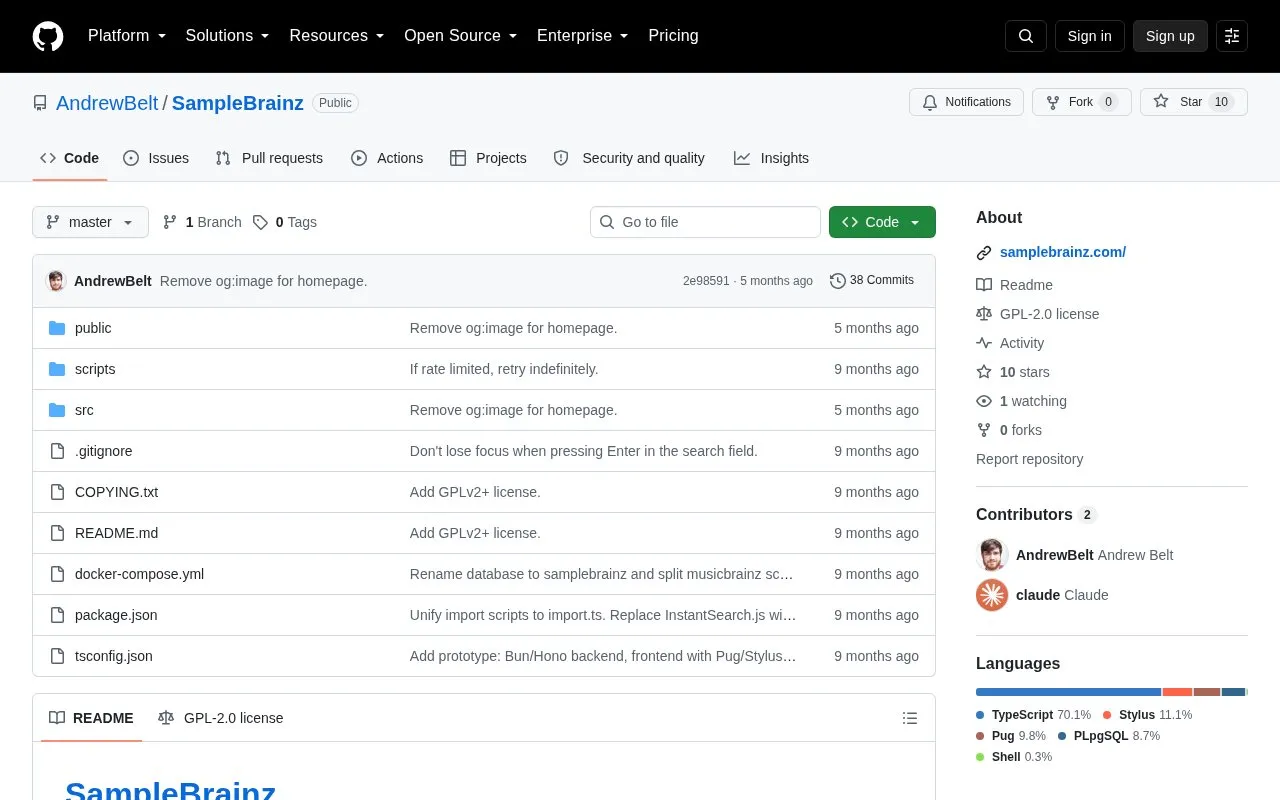Click the tag icon for Tags

(x=260, y=222)
